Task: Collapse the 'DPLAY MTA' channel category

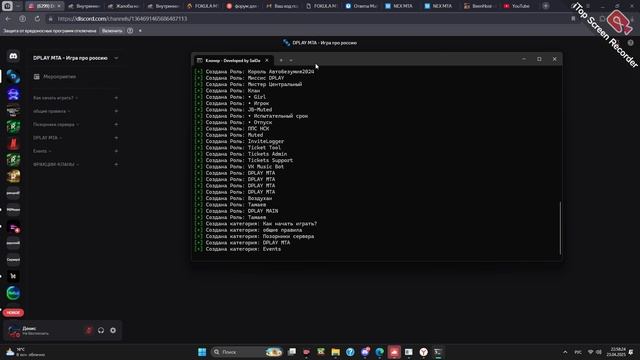Action: [x=47, y=138]
